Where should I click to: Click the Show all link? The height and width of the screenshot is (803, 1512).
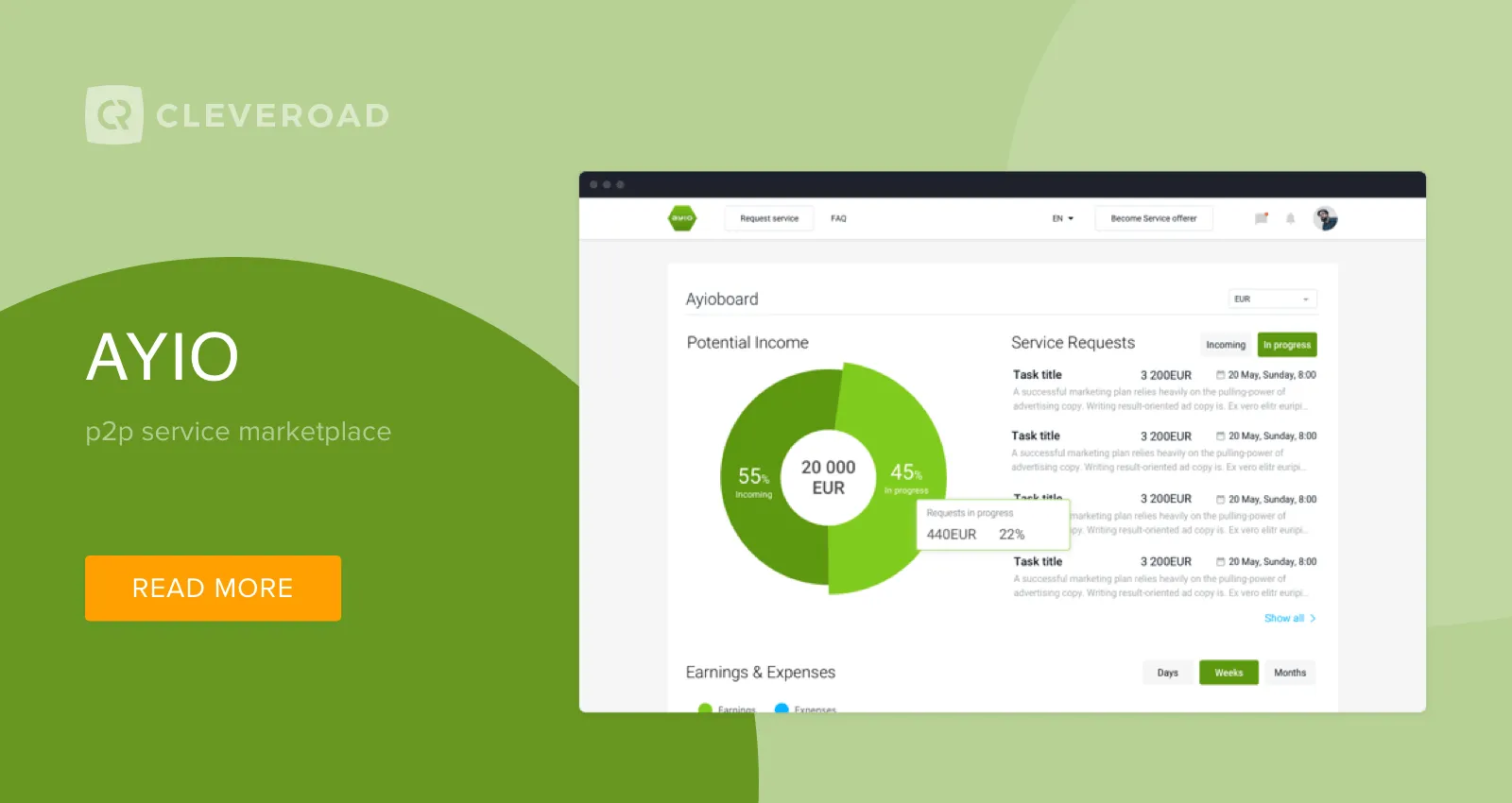(x=1290, y=618)
